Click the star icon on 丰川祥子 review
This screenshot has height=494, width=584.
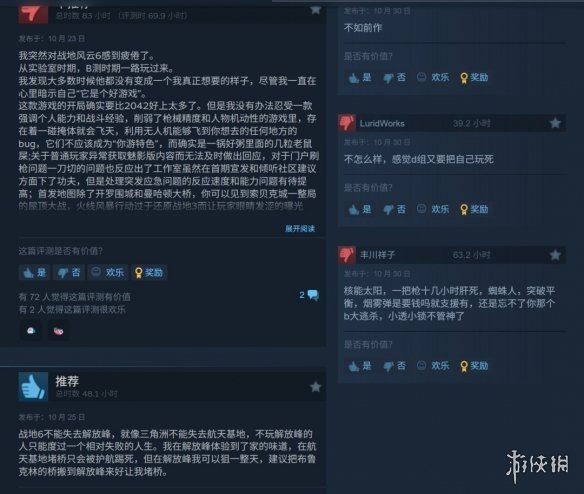[555, 255]
